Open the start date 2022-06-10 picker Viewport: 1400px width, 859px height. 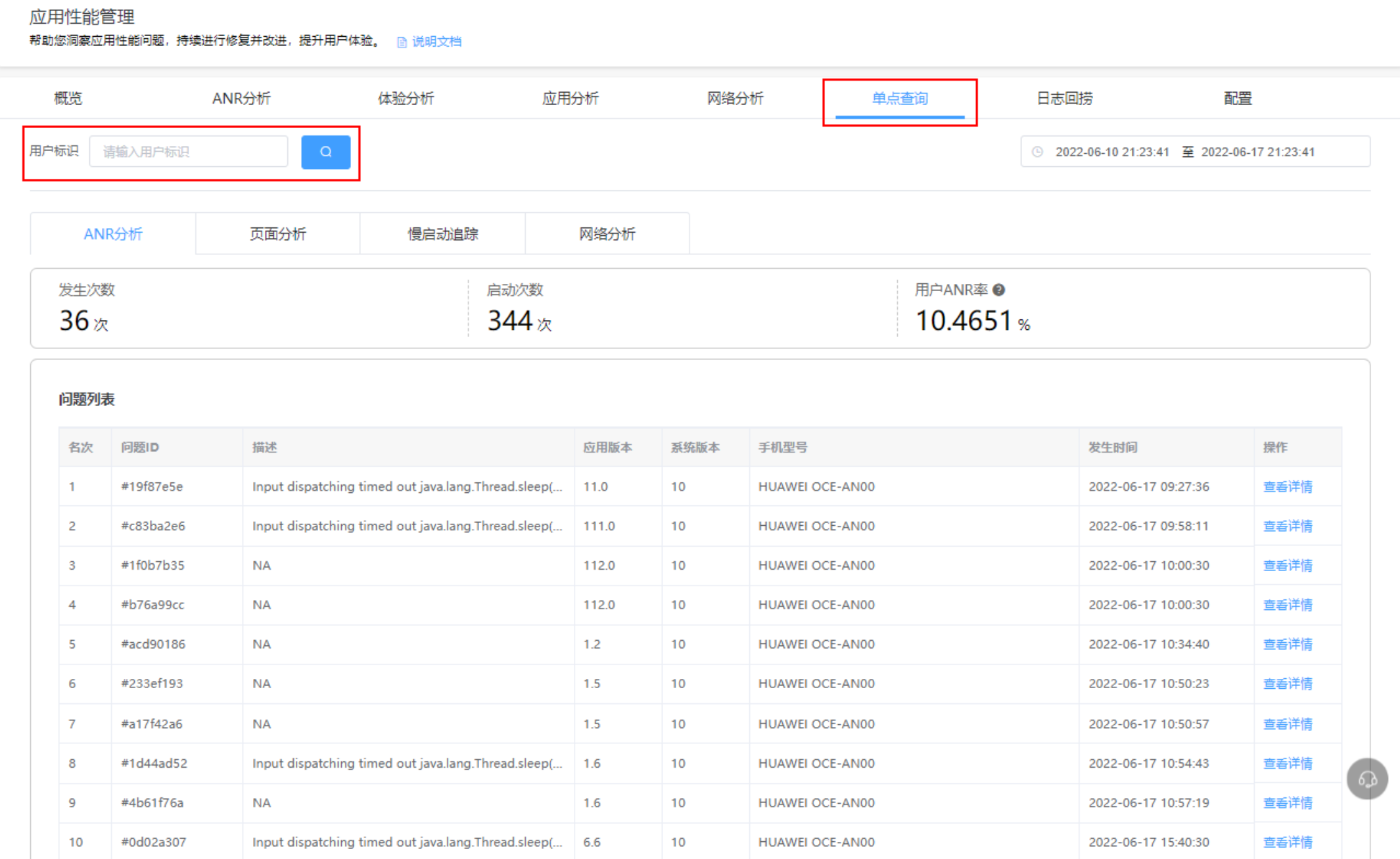(1111, 152)
